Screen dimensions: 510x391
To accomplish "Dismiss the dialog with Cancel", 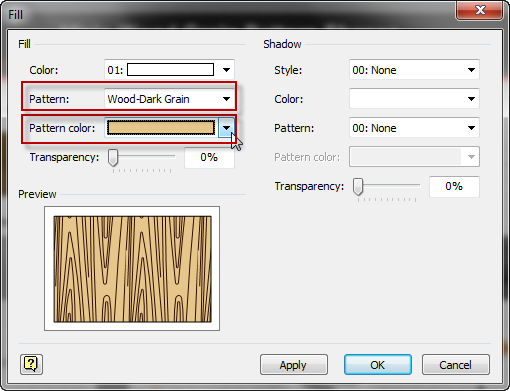I will coord(456,365).
